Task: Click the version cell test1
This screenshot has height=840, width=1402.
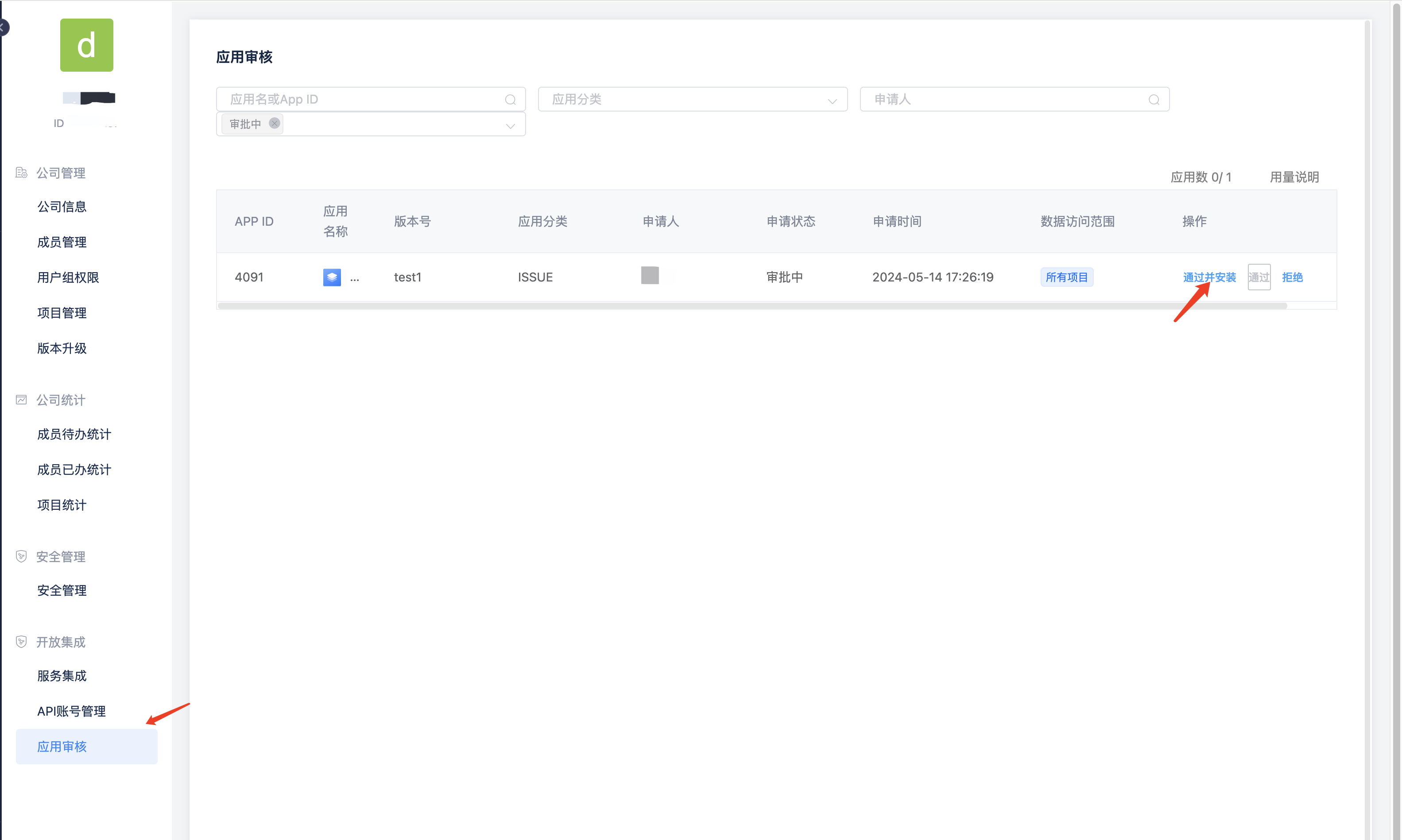Action: (x=408, y=277)
